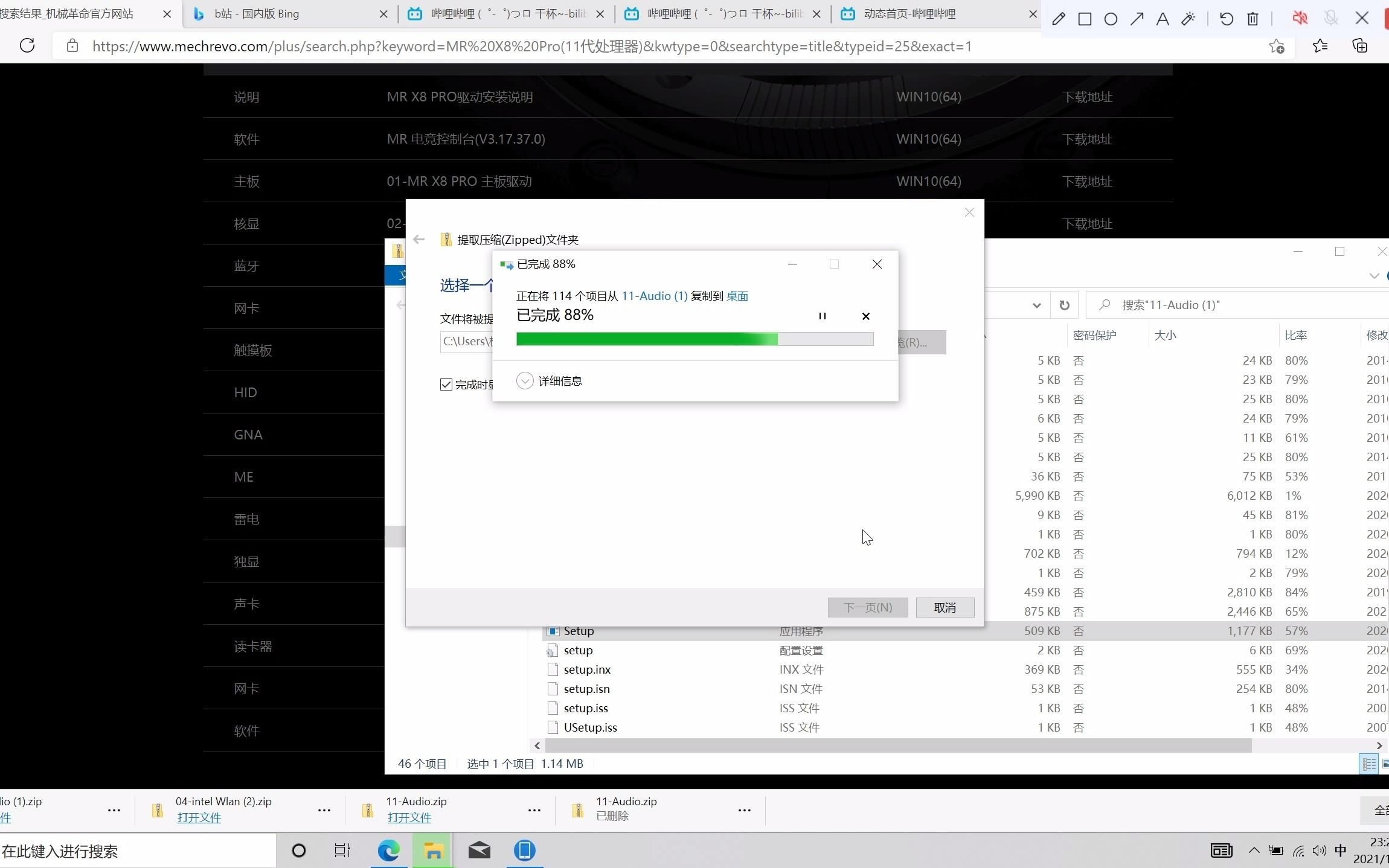Image resolution: width=1389 pixels, height=868 pixels.
Task: Click the undo annotation icon
Action: tap(1227, 19)
